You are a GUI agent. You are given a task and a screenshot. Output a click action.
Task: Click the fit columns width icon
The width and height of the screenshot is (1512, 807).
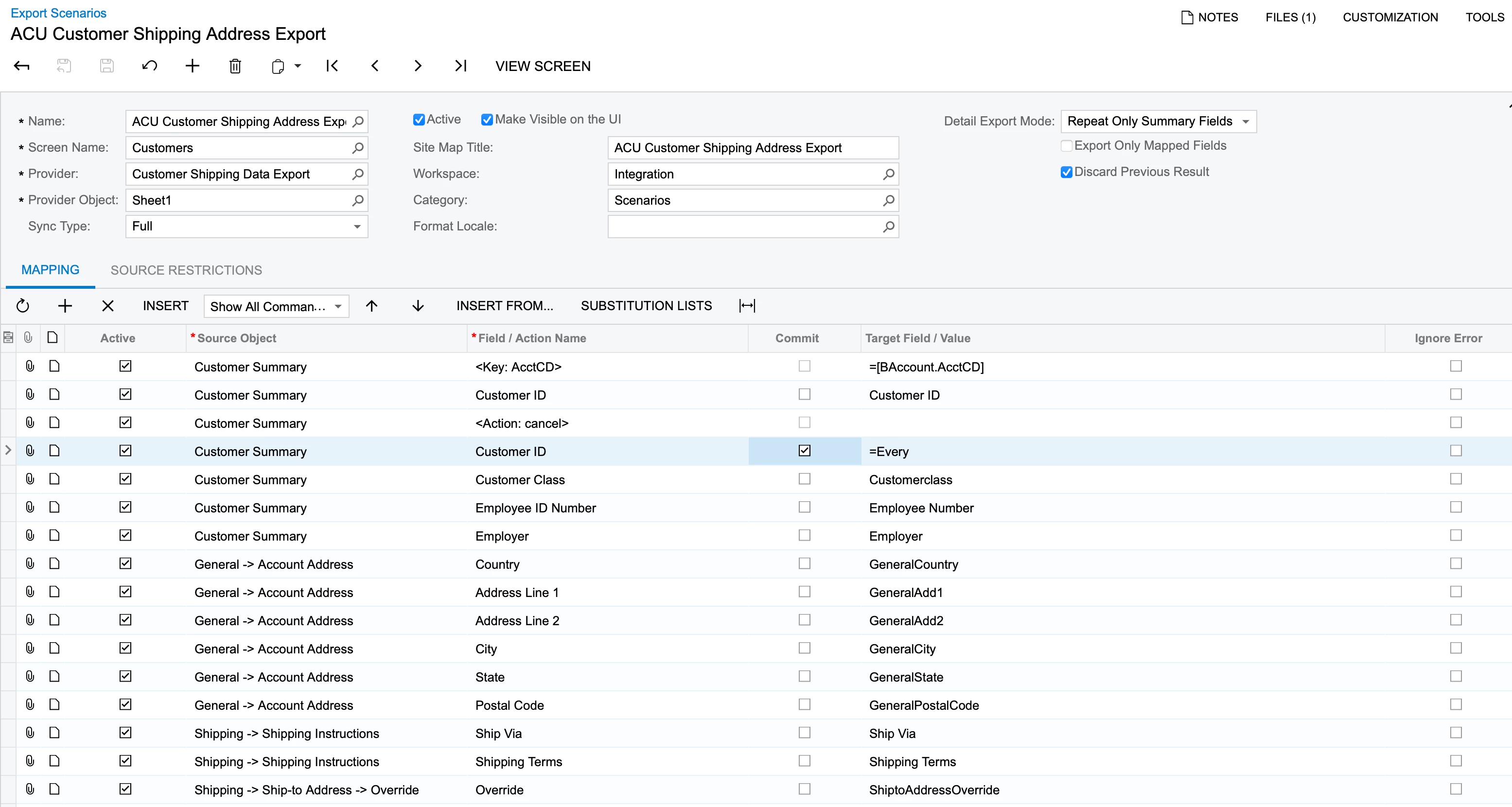click(x=747, y=306)
